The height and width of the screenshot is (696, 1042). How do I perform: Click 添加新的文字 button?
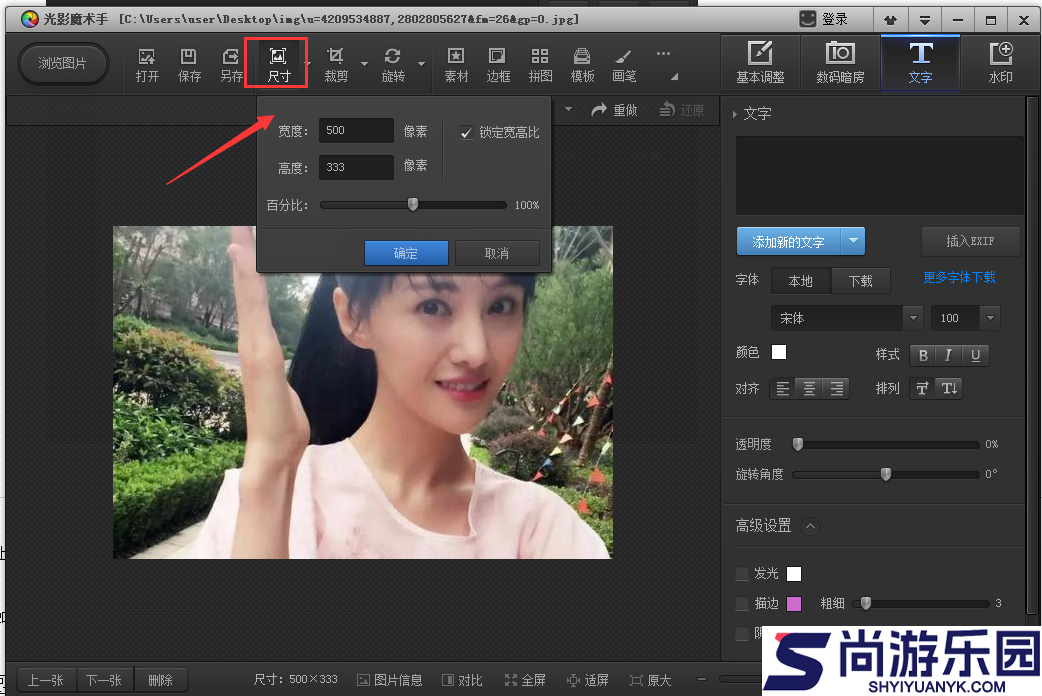click(x=788, y=241)
